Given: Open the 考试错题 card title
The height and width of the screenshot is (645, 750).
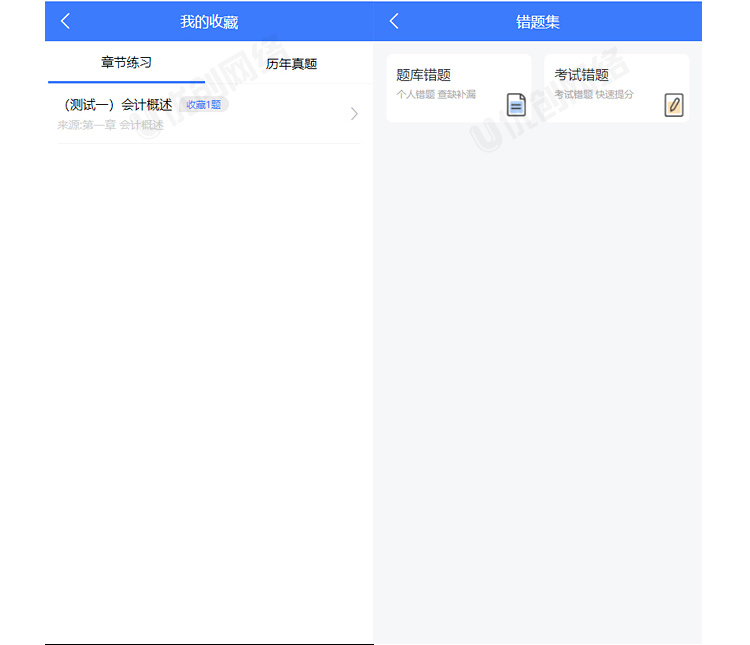Looking at the screenshot, I should 581,75.
